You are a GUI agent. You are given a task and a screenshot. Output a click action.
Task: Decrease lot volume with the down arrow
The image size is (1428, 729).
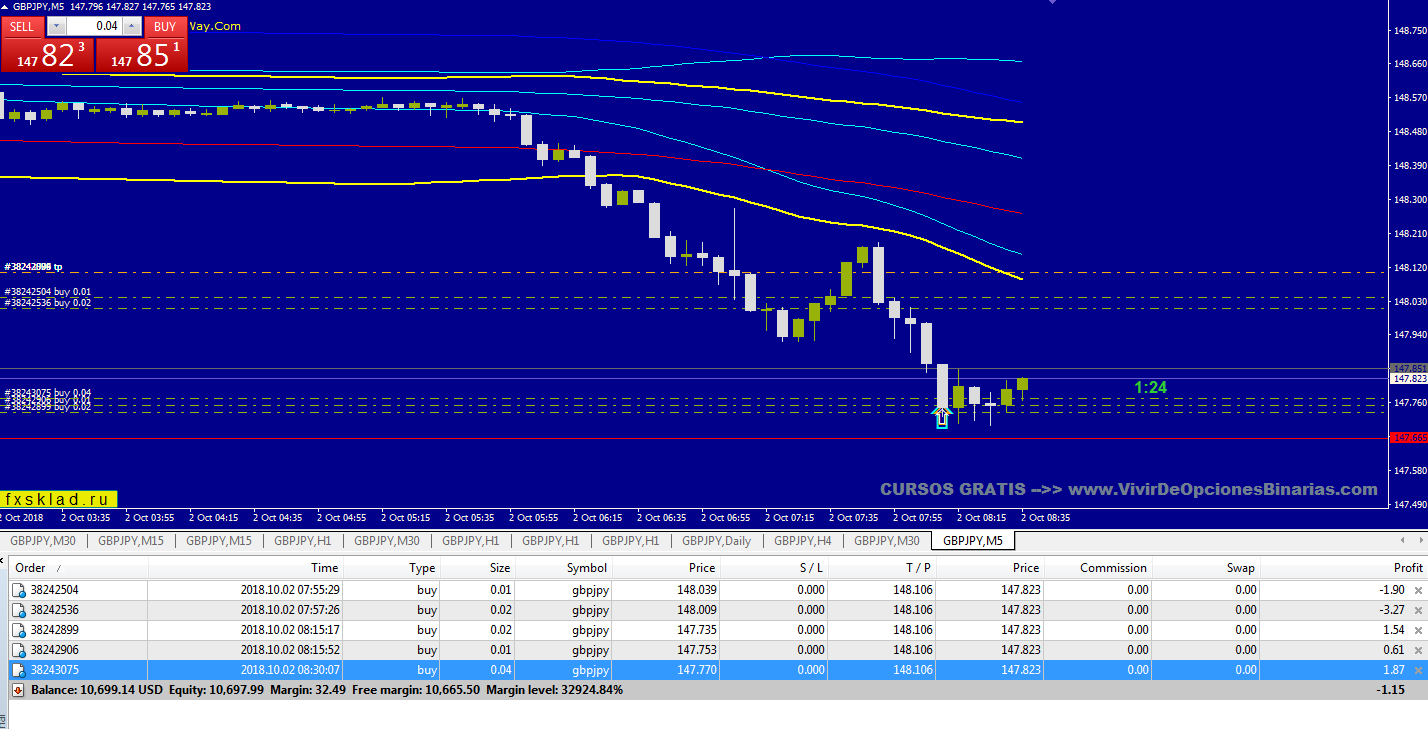[x=56, y=27]
